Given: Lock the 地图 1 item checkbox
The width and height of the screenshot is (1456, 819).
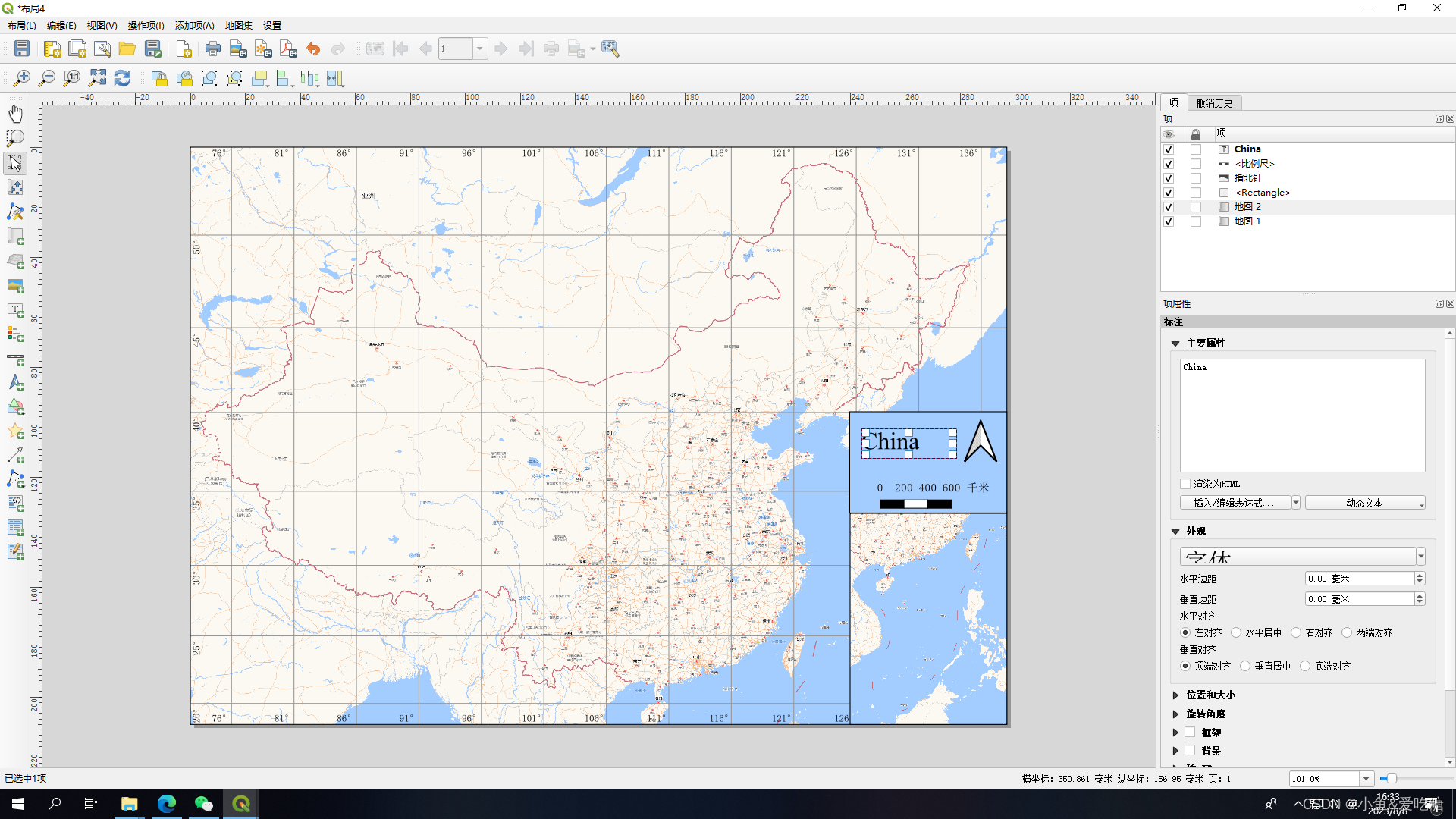Looking at the screenshot, I should click(1196, 221).
